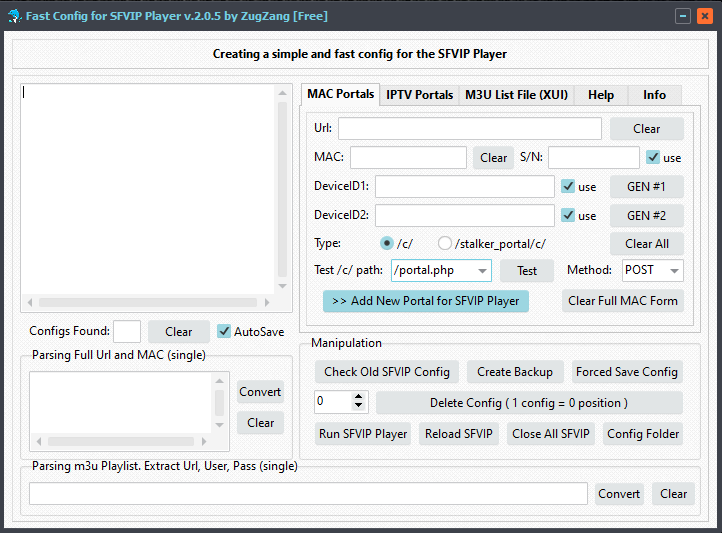Click scroll left arrow in Url/MAC parsing box
Image resolution: width=722 pixels, height=533 pixels.
click(39, 442)
